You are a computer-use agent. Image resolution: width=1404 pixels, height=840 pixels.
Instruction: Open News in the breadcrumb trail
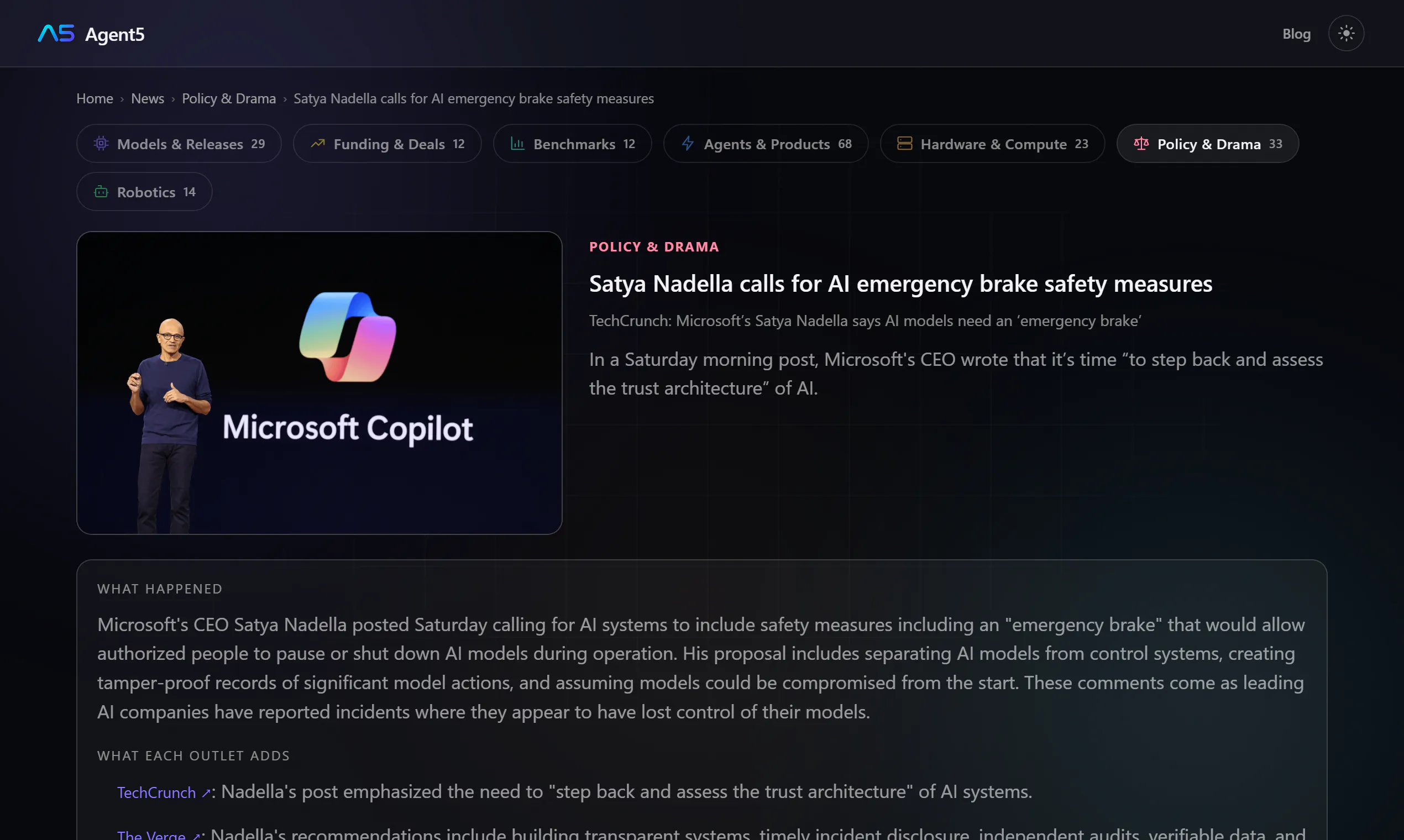point(147,98)
